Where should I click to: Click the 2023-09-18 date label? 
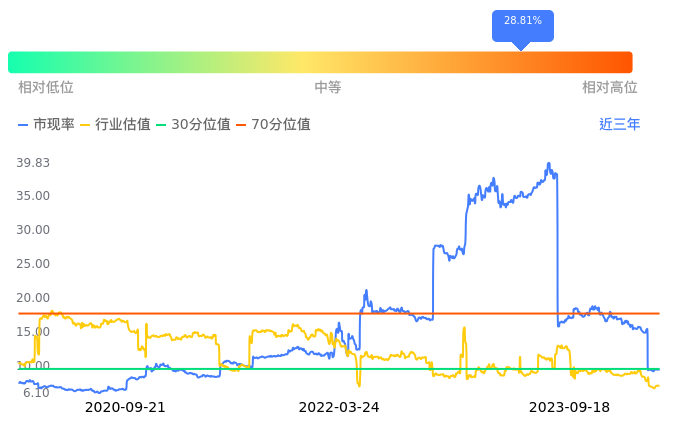coord(569,408)
